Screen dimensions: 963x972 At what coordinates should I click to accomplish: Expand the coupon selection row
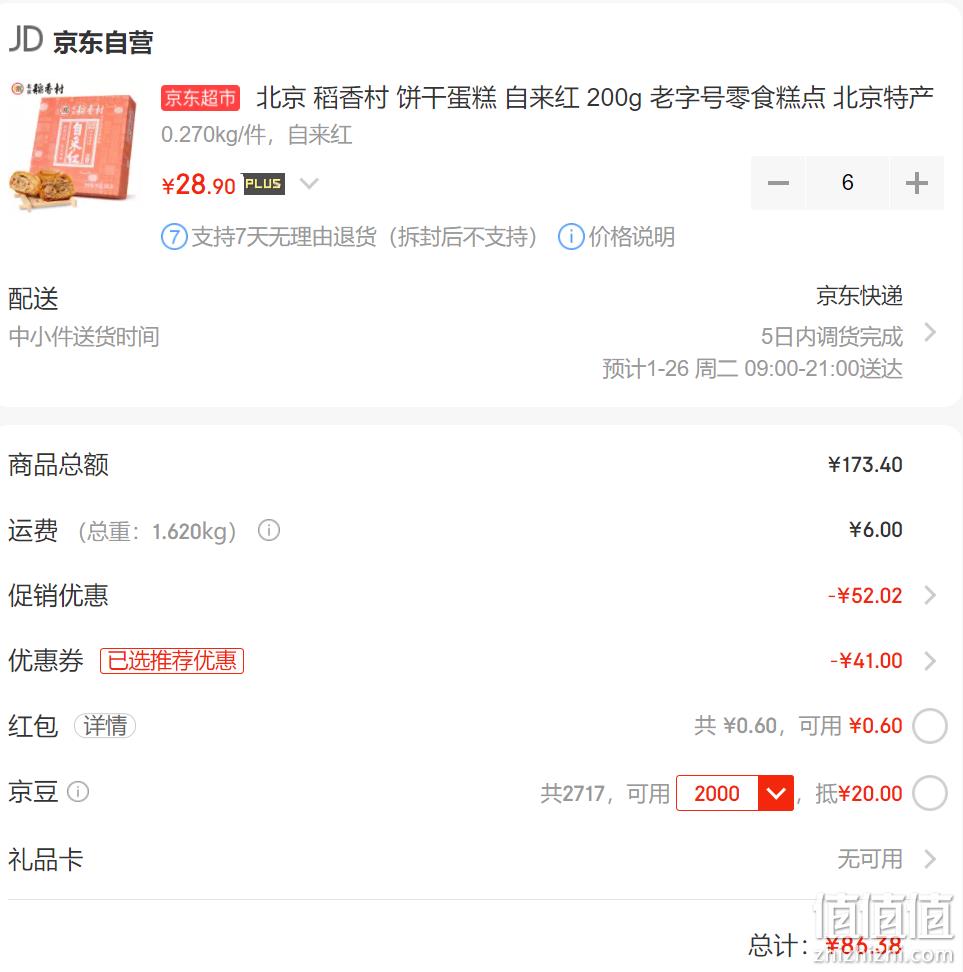point(930,661)
